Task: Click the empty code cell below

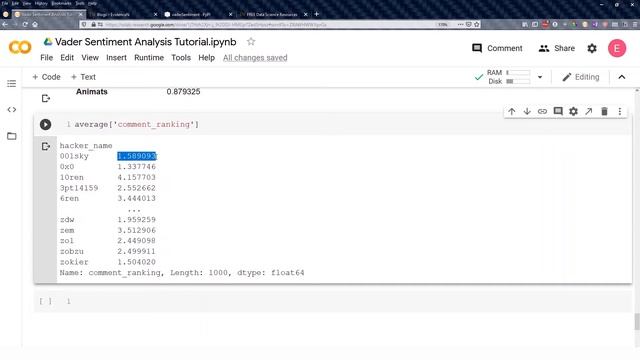Action: point(333,301)
